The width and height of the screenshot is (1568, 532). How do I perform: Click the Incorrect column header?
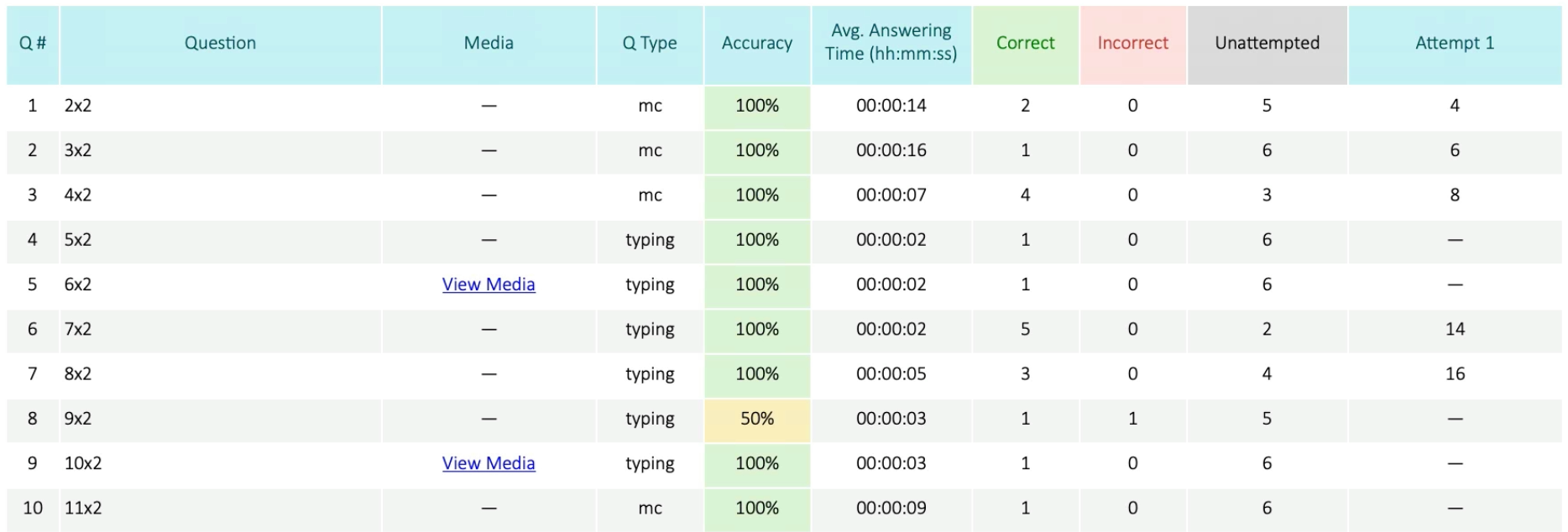click(1132, 44)
